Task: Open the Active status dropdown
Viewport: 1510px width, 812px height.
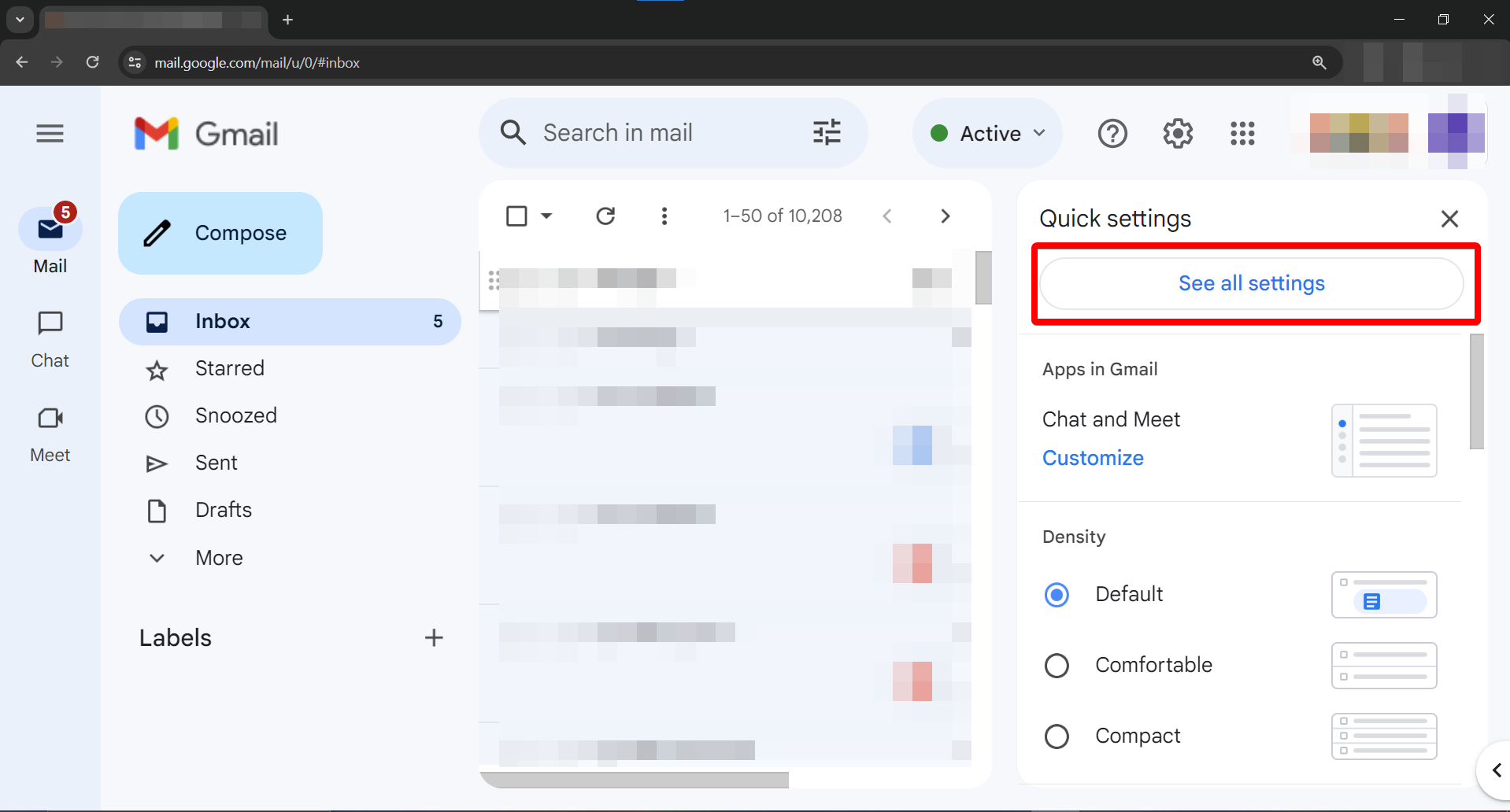Action: click(x=988, y=134)
